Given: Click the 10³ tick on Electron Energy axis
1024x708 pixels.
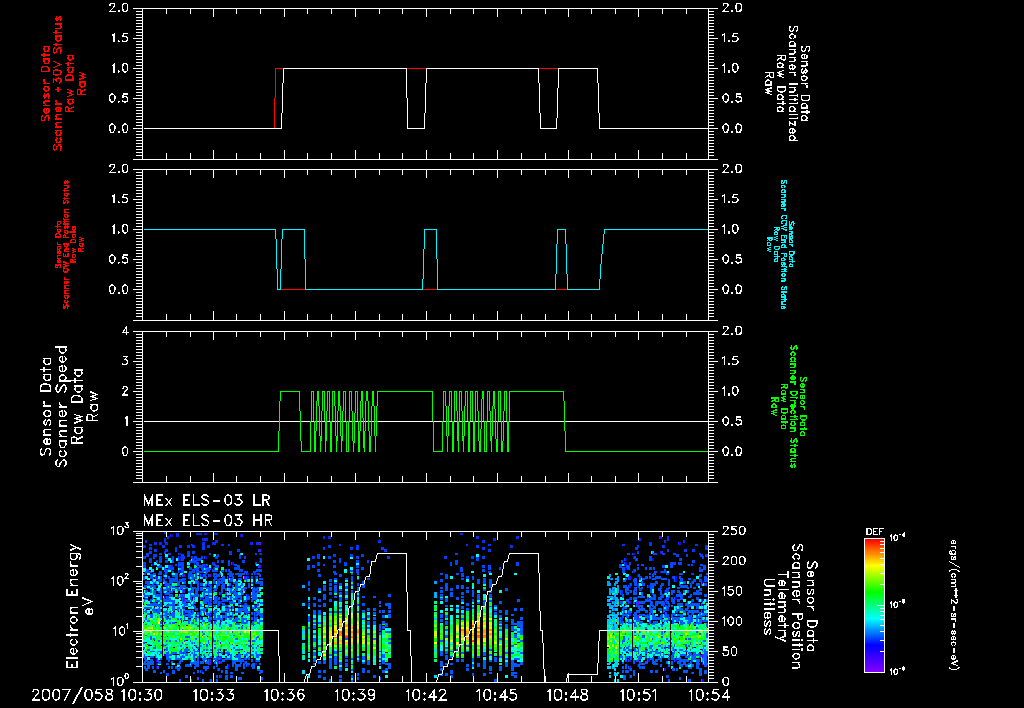Looking at the screenshot, I should pos(120,530).
